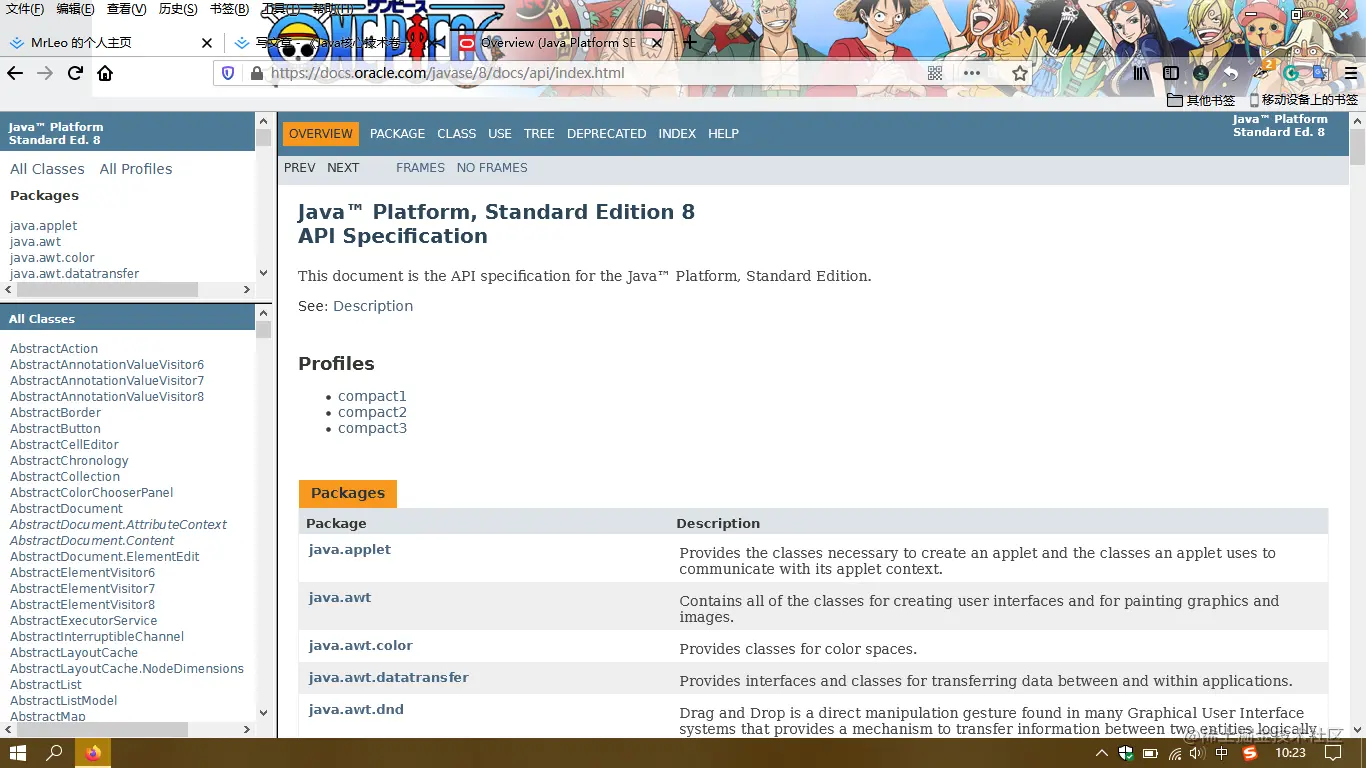Open the Firefox Library icon
1366x768 pixels.
coord(1140,73)
